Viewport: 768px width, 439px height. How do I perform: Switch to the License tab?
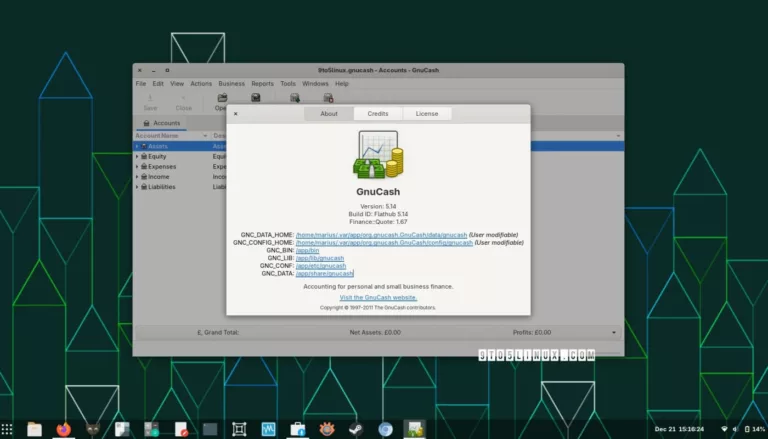click(427, 114)
